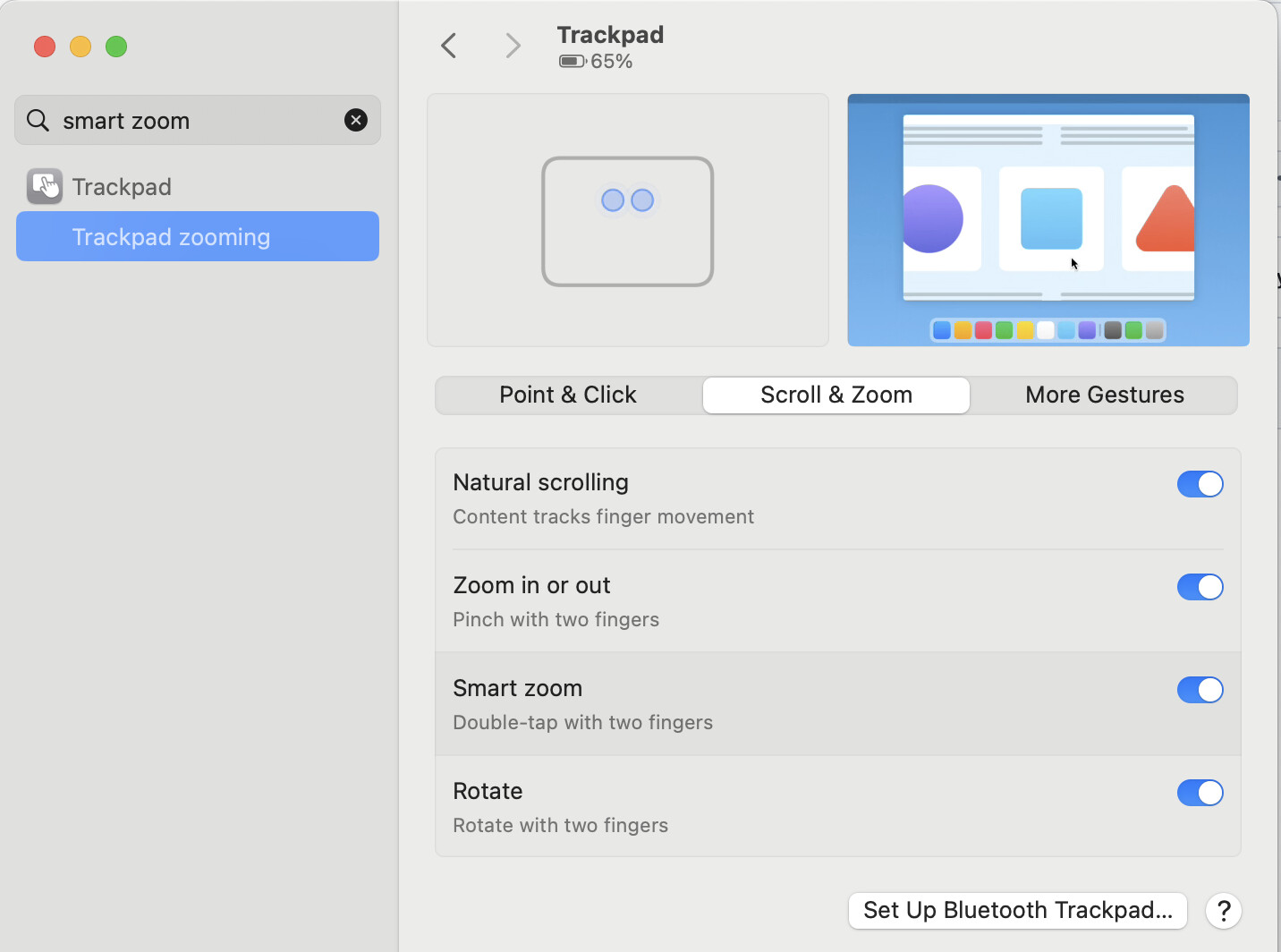The image size is (1281, 952).
Task: Click the gesture preview video thumbnail
Action: point(1048,220)
